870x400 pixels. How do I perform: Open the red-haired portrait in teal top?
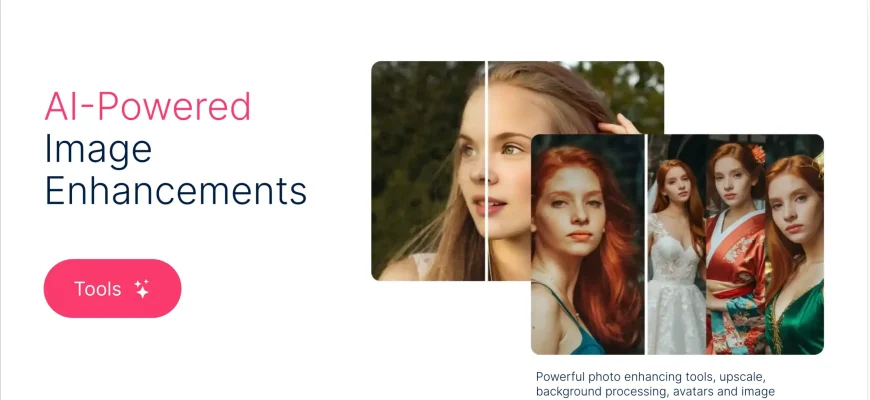pos(588,244)
